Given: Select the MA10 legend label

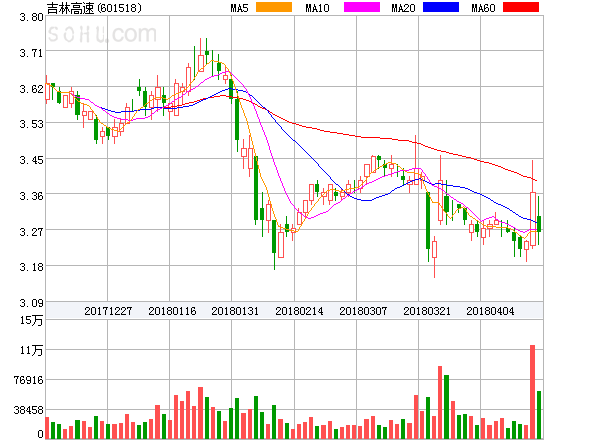Looking at the screenshot, I should [x=317, y=8].
